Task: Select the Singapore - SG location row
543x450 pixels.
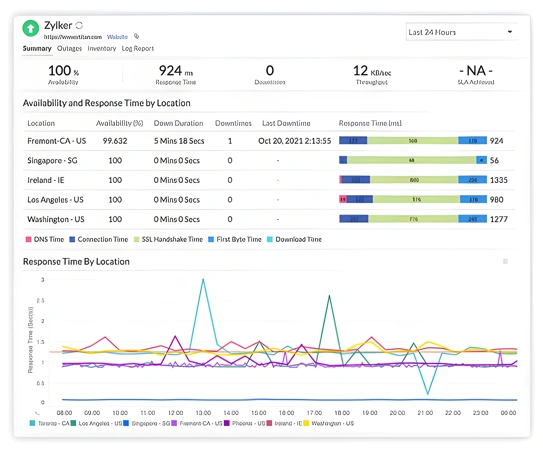Action: click(x=269, y=160)
